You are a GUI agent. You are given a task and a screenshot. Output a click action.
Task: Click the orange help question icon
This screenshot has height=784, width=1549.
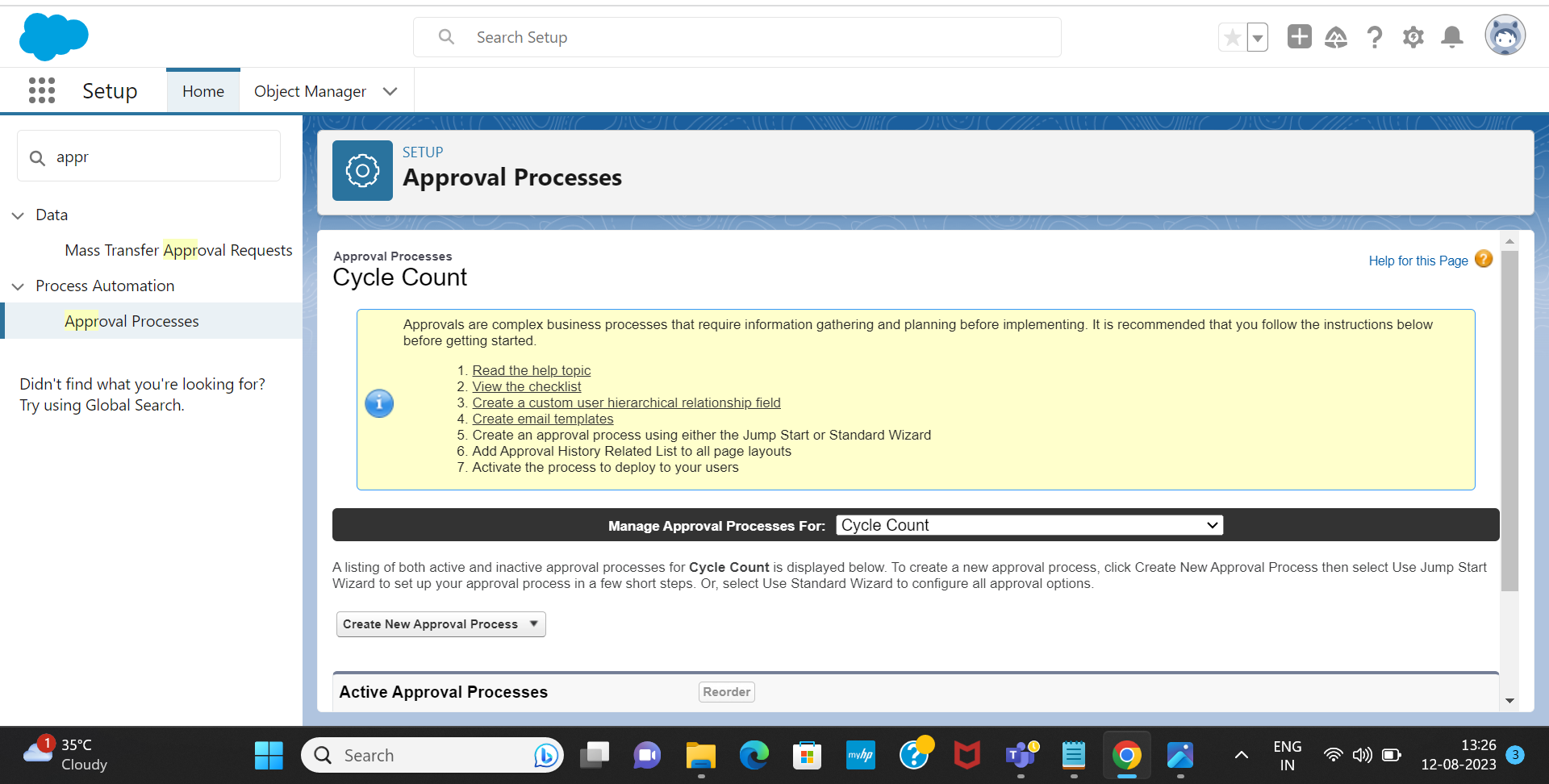(x=1484, y=259)
